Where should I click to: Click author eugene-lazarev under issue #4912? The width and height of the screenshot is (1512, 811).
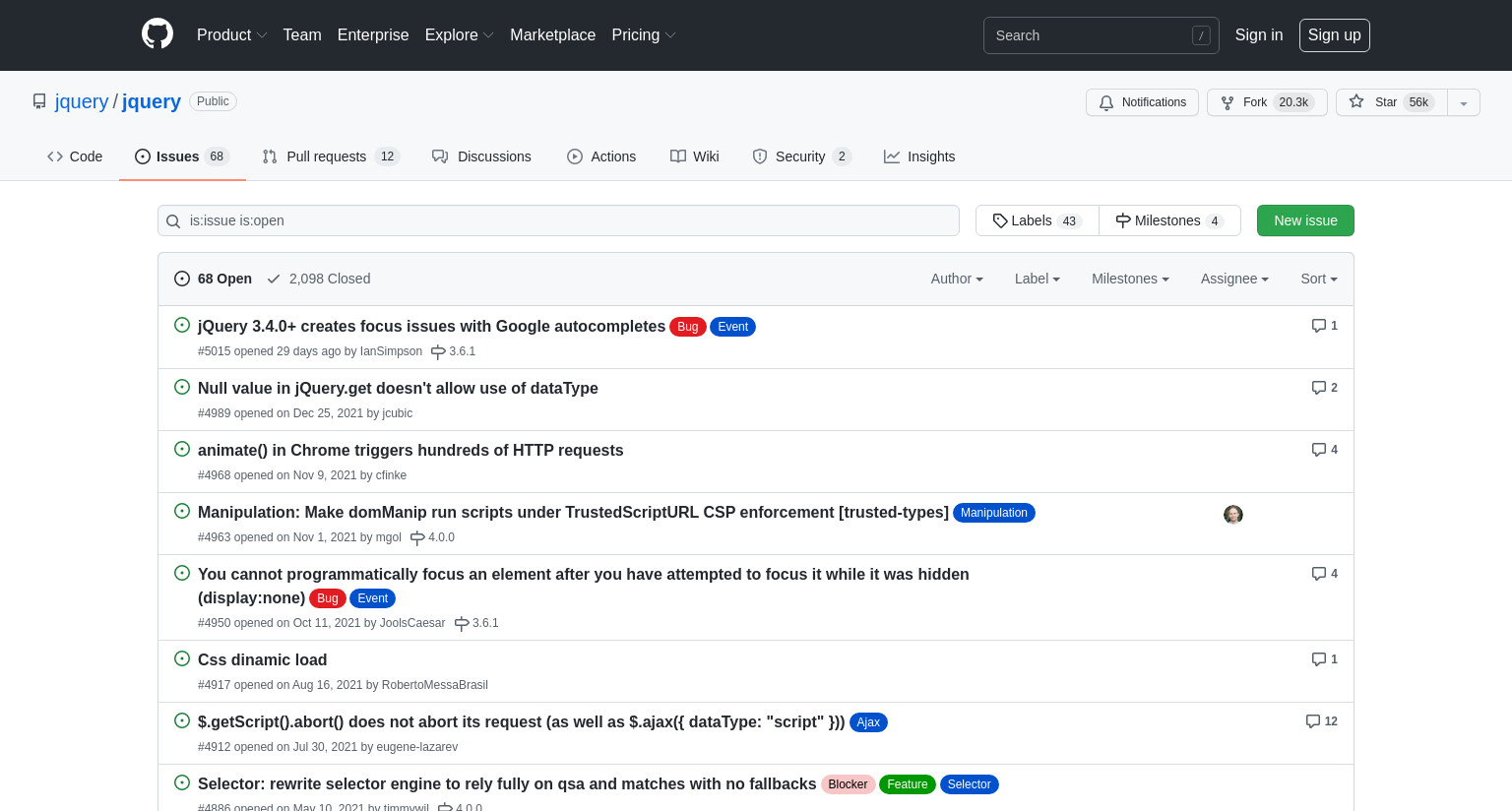417,747
